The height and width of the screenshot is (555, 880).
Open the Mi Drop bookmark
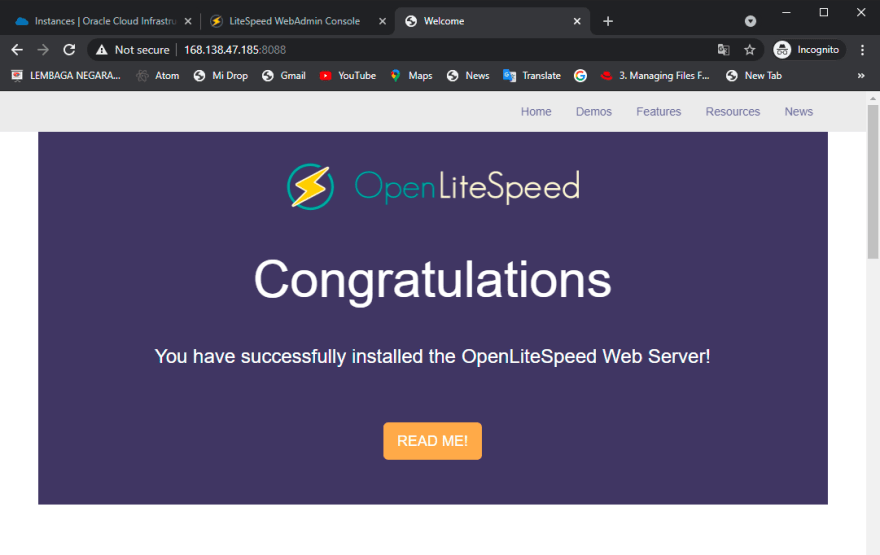pos(221,76)
